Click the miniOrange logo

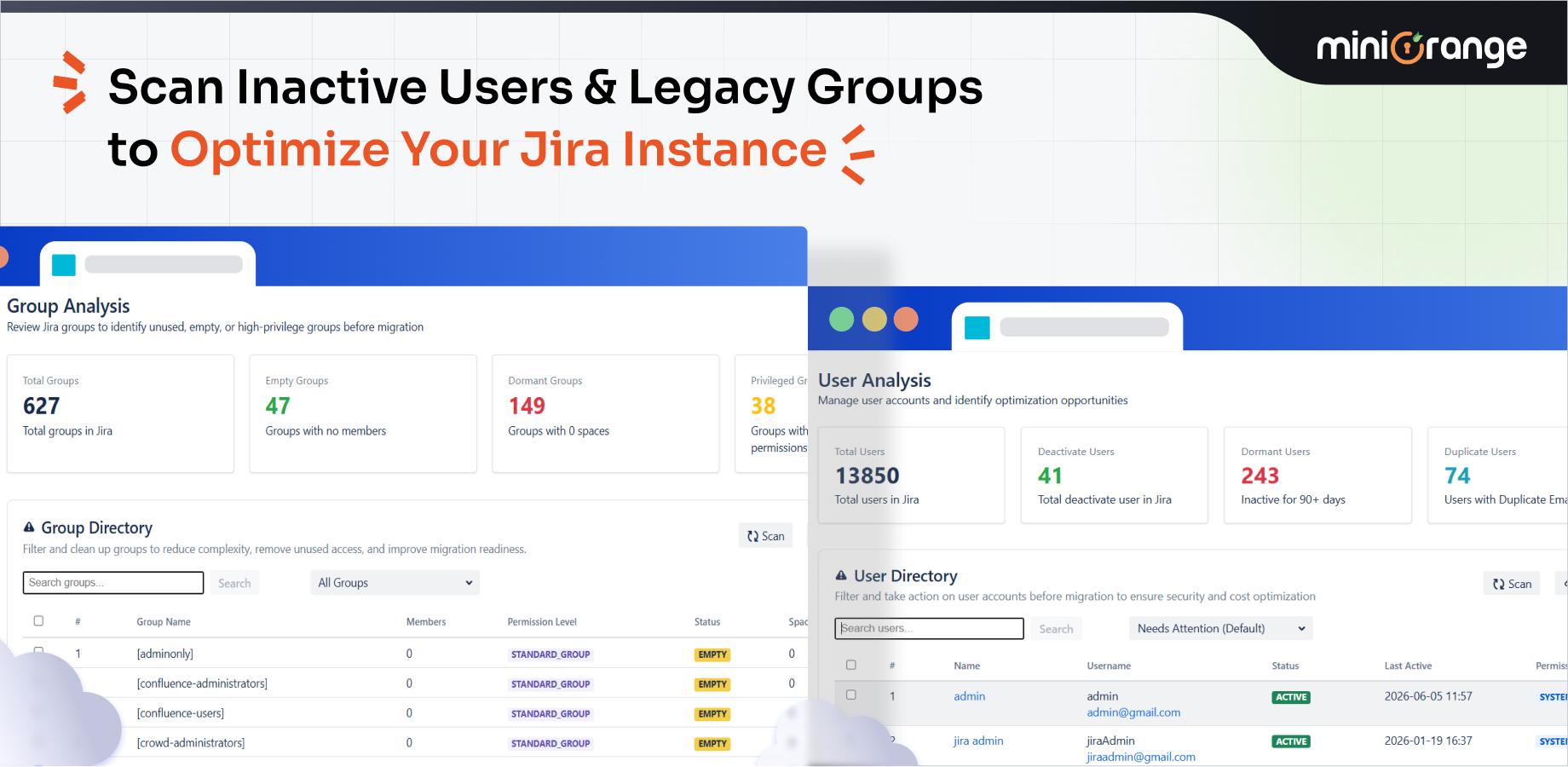point(1421,49)
